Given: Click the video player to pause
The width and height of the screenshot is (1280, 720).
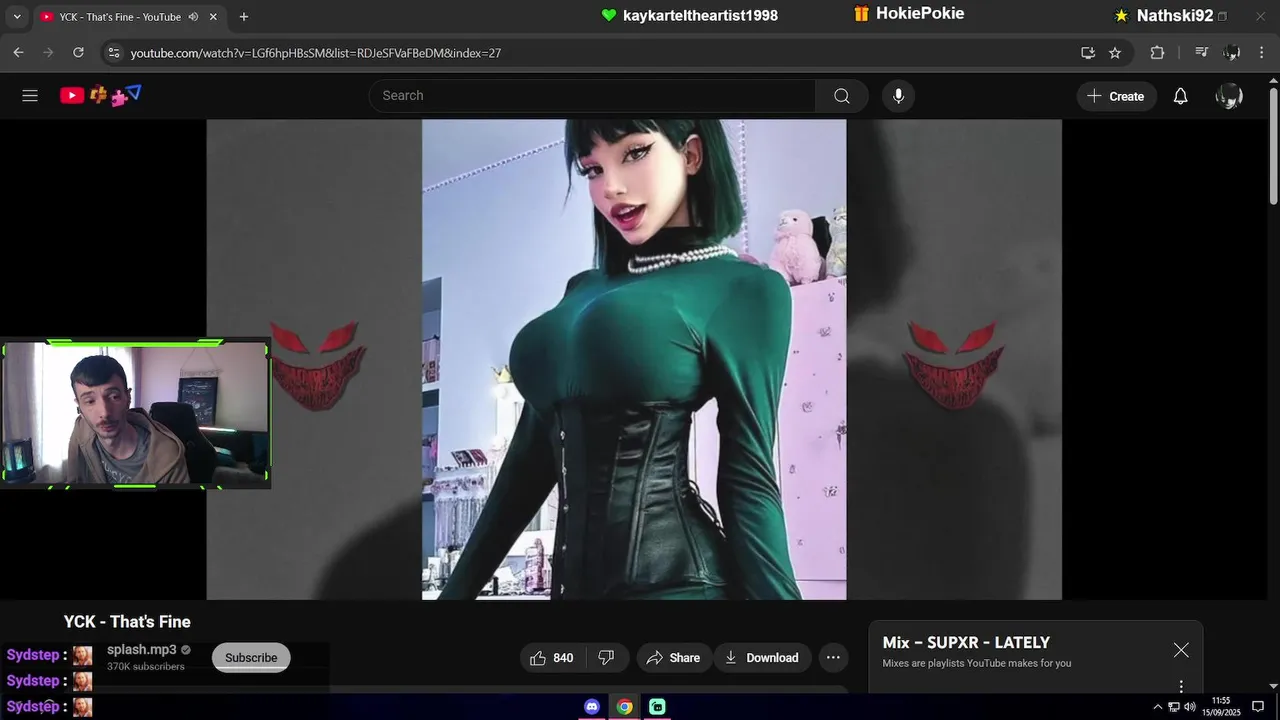Looking at the screenshot, I should pyautogui.click(x=634, y=360).
